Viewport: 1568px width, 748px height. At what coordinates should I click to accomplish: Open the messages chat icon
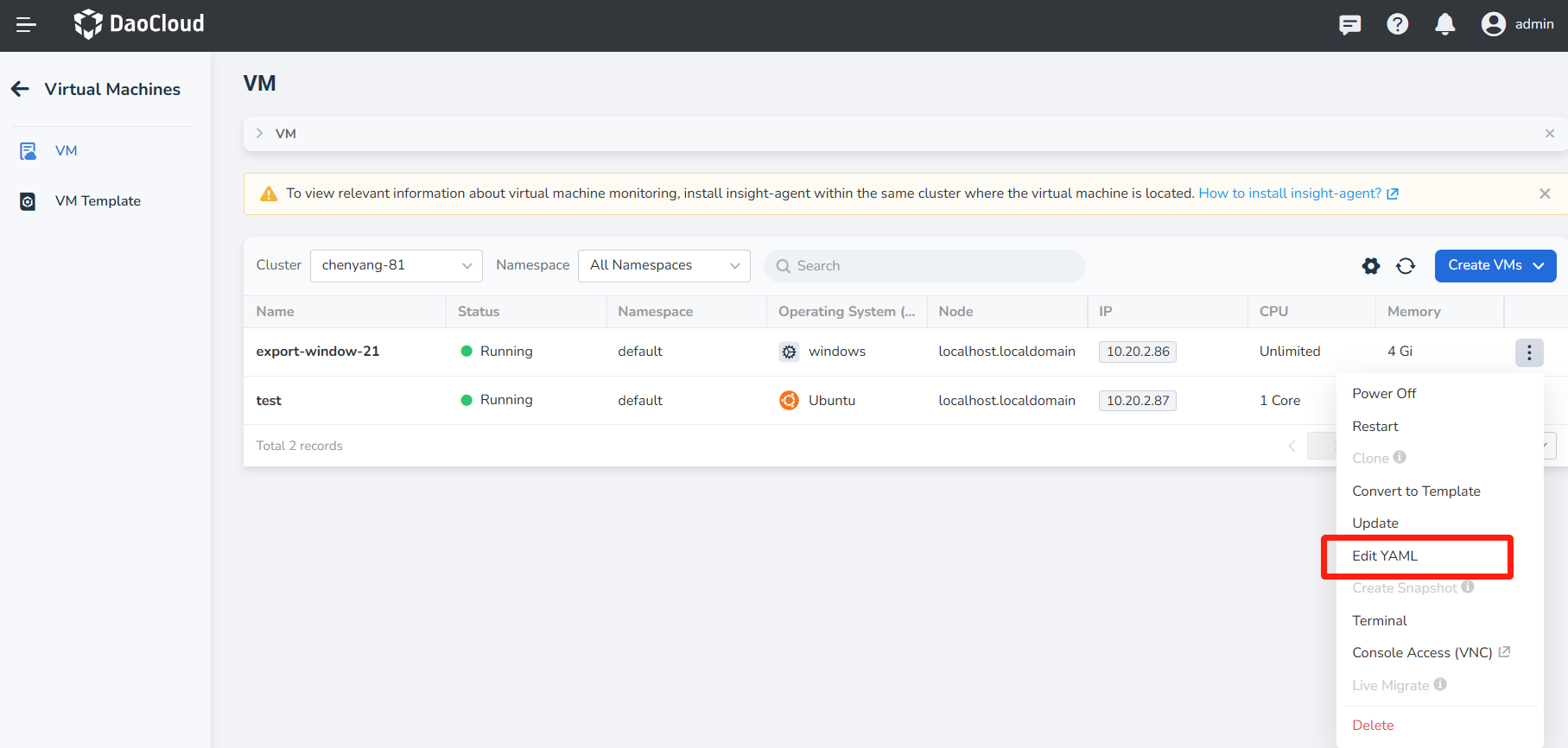point(1349,24)
